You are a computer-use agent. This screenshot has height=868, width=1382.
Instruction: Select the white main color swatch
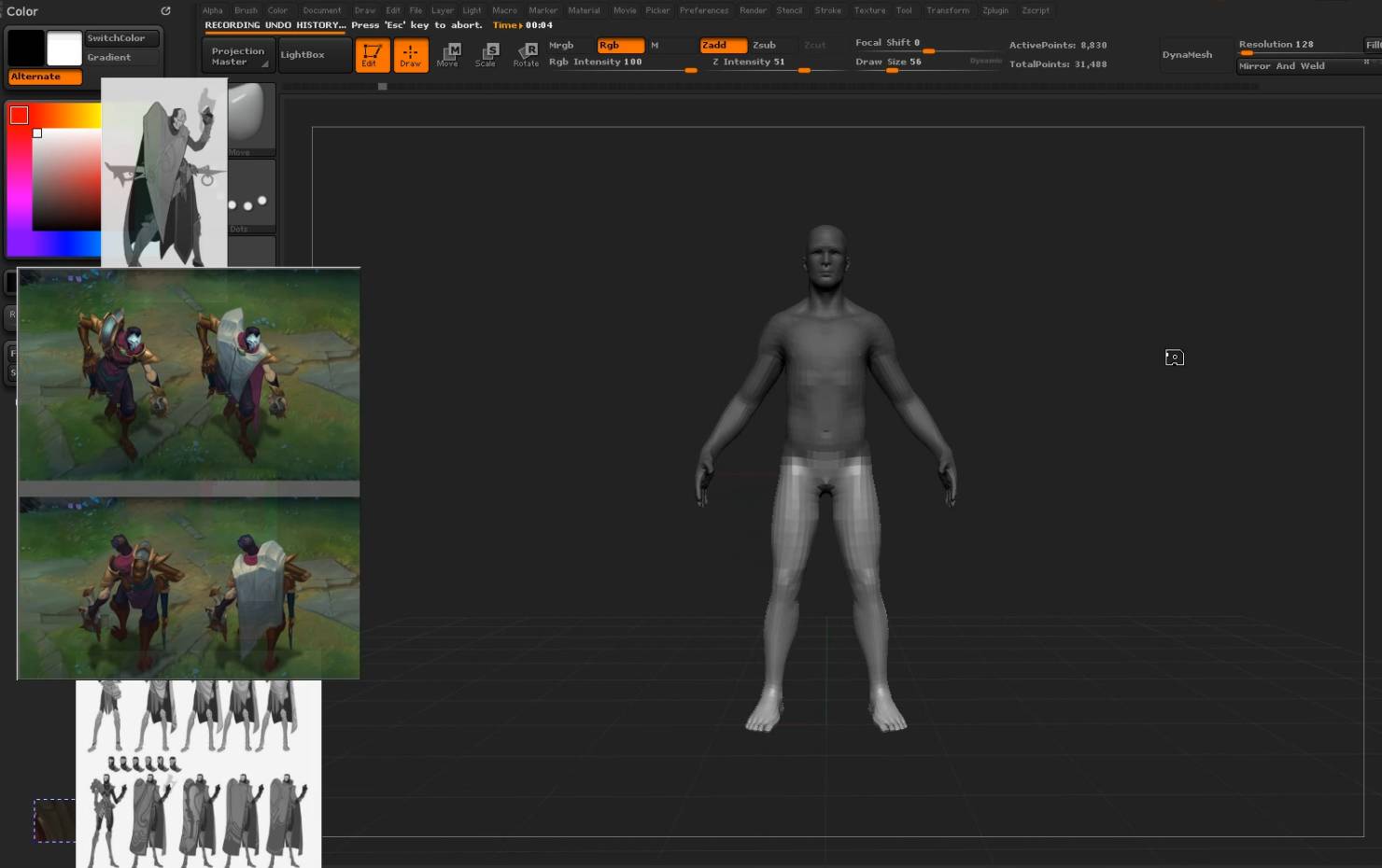click(x=64, y=48)
